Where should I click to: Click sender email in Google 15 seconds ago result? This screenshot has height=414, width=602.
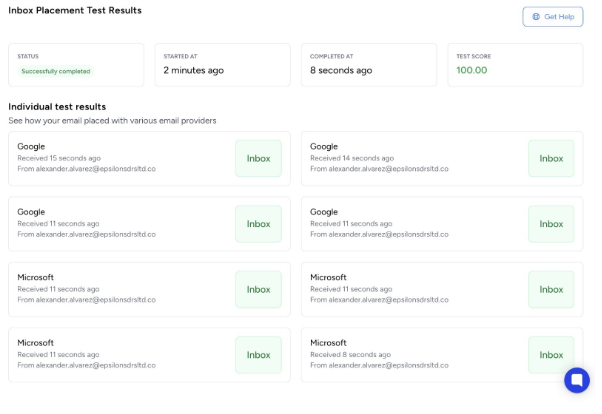click(x=87, y=169)
